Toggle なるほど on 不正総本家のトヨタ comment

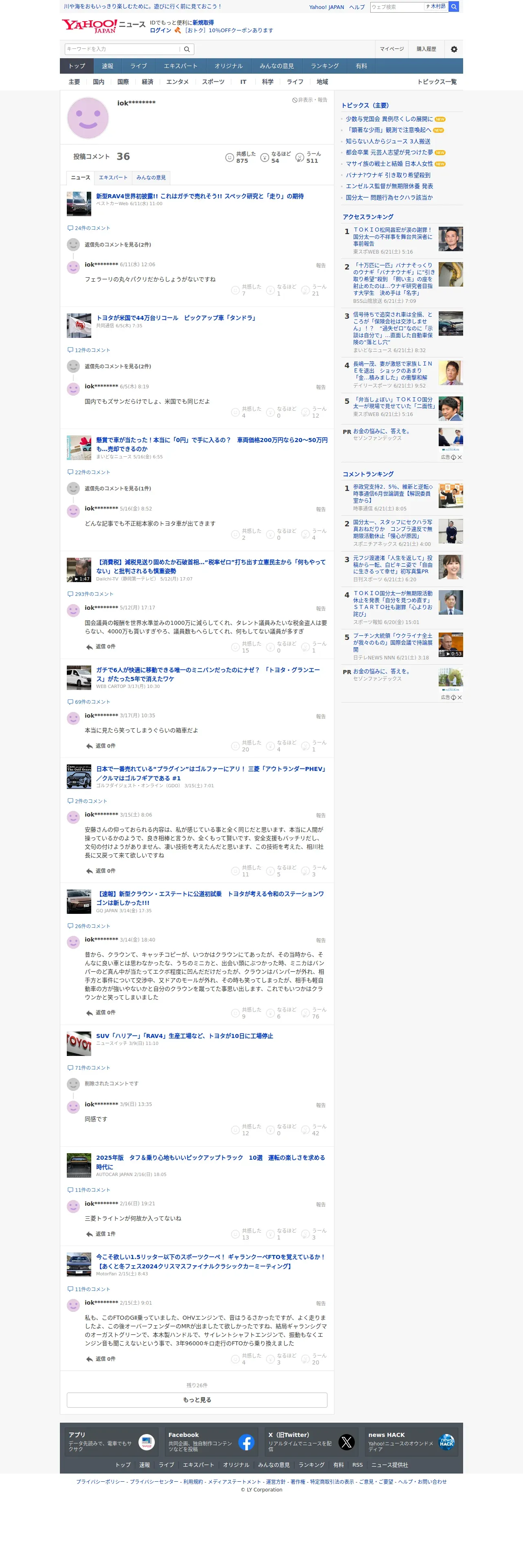click(x=270, y=534)
